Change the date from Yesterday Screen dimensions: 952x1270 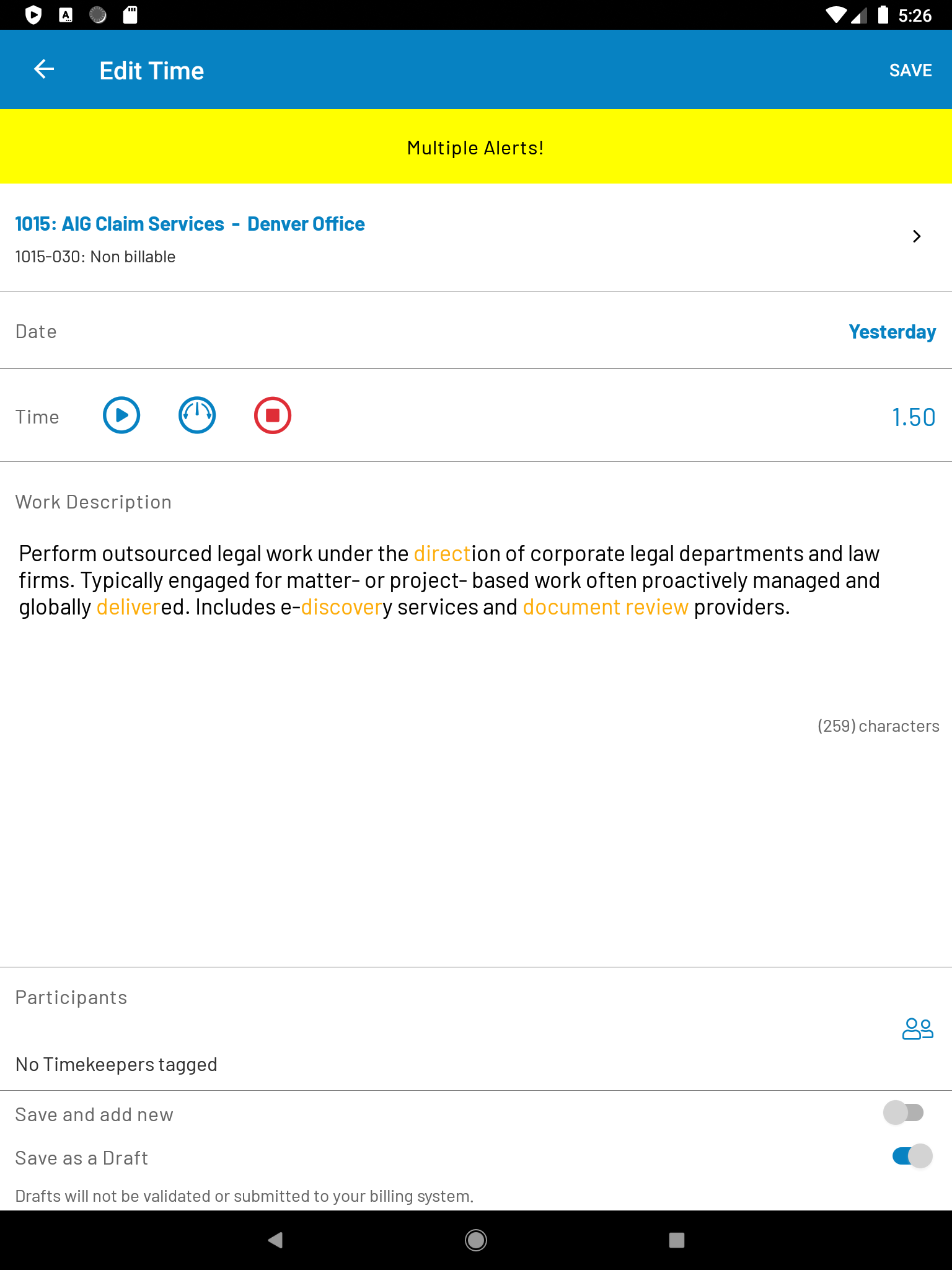tap(892, 332)
